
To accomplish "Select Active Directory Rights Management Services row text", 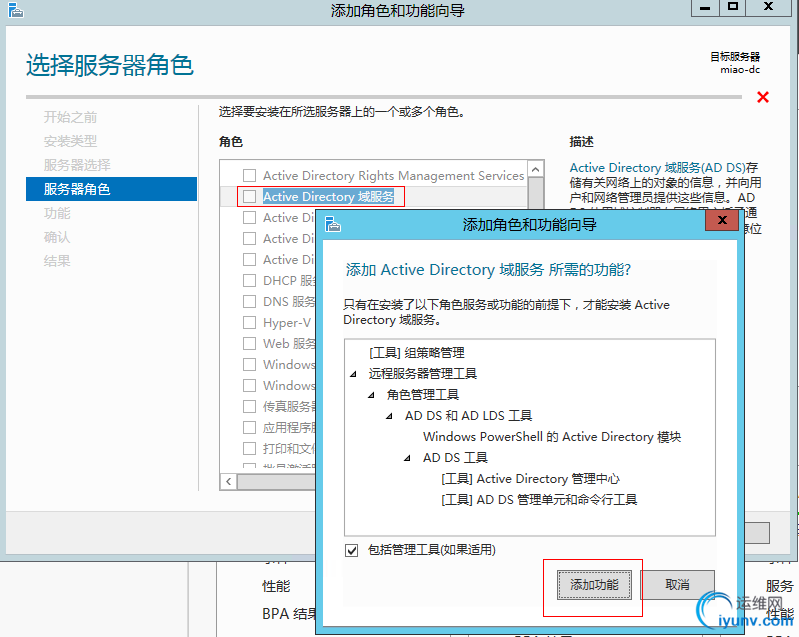I will tap(393, 176).
